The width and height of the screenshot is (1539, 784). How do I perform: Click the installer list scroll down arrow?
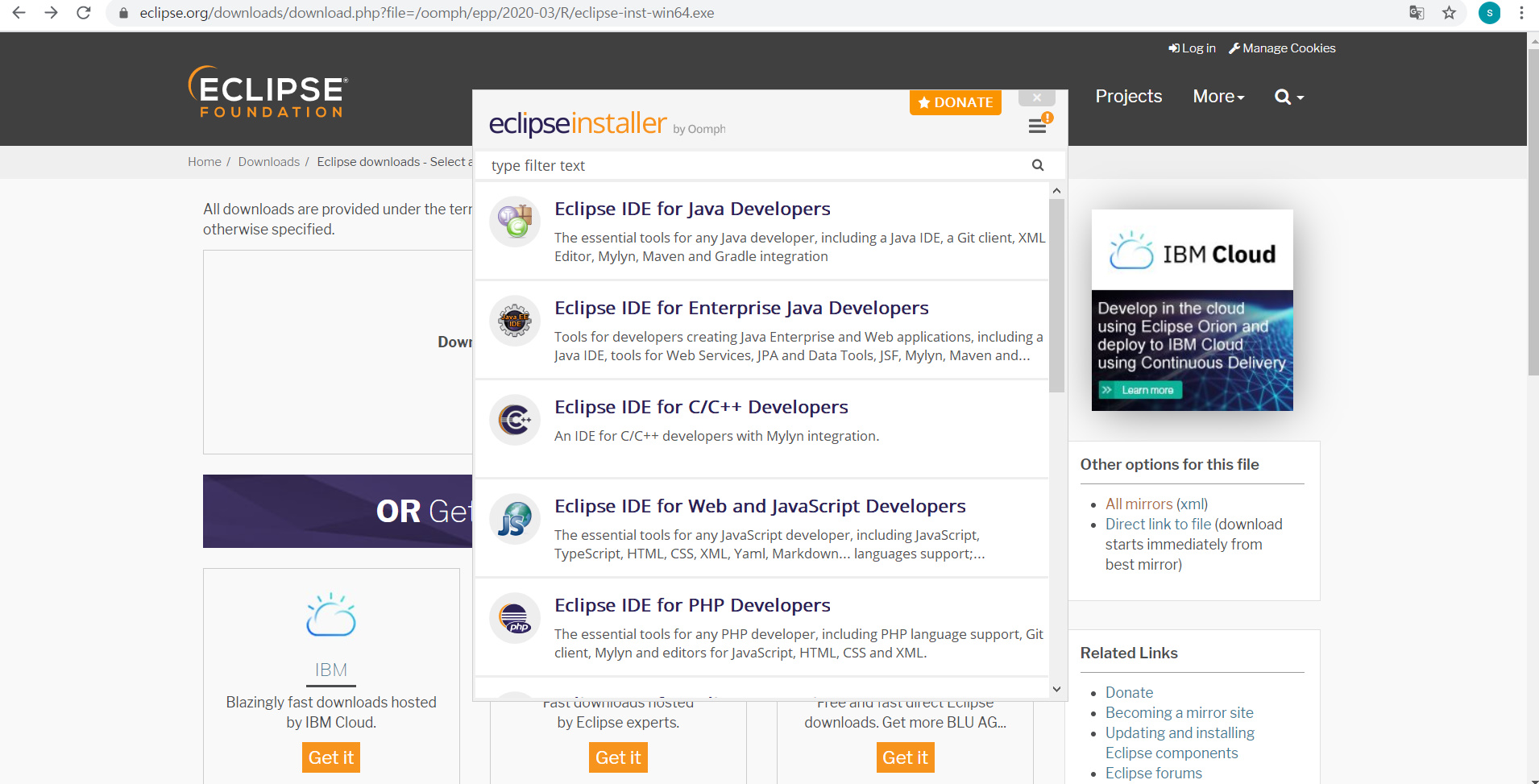(x=1056, y=689)
